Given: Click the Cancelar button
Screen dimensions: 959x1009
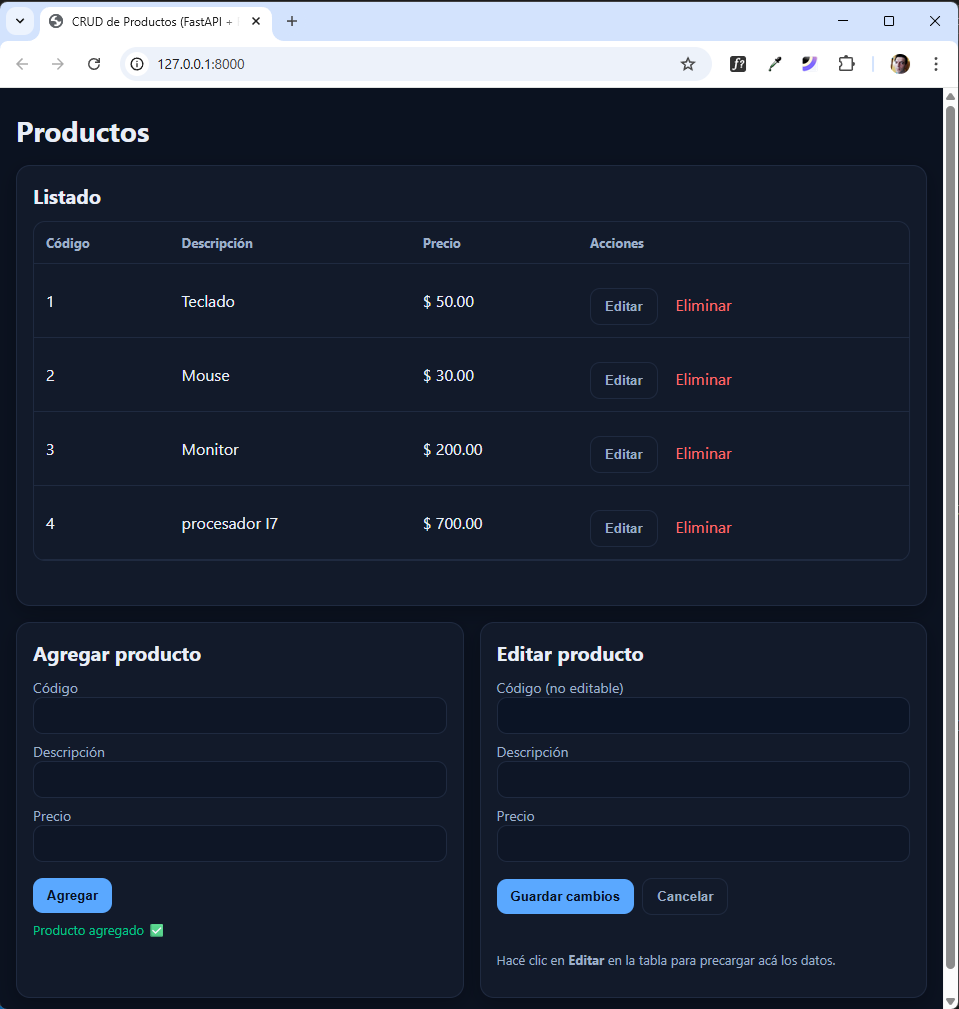Looking at the screenshot, I should [685, 896].
